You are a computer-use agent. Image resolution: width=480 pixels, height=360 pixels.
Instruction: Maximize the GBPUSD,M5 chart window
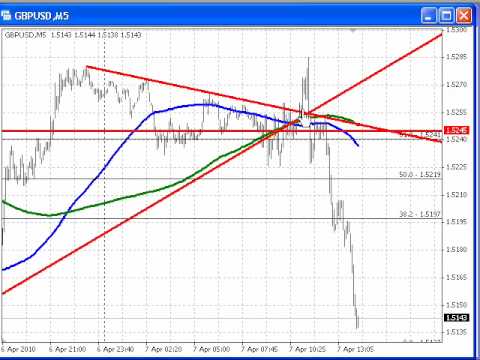(446, 16)
